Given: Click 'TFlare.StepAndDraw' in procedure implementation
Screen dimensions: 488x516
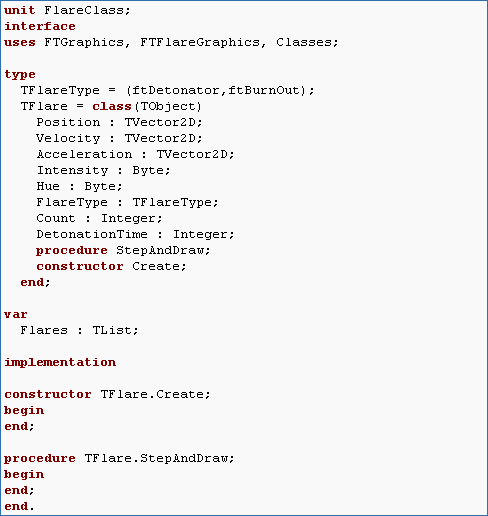Looking at the screenshot, I should tap(156, 458).
